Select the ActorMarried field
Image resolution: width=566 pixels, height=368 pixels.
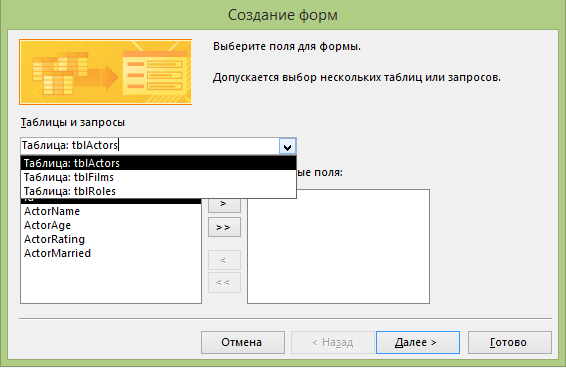pyautogui.click(x=111, y=253)
